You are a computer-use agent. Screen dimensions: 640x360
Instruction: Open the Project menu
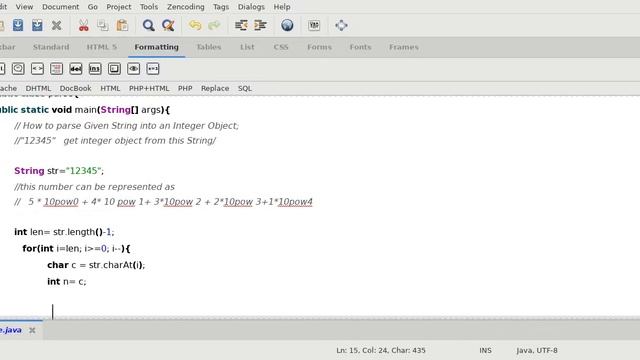click(119, 7)
